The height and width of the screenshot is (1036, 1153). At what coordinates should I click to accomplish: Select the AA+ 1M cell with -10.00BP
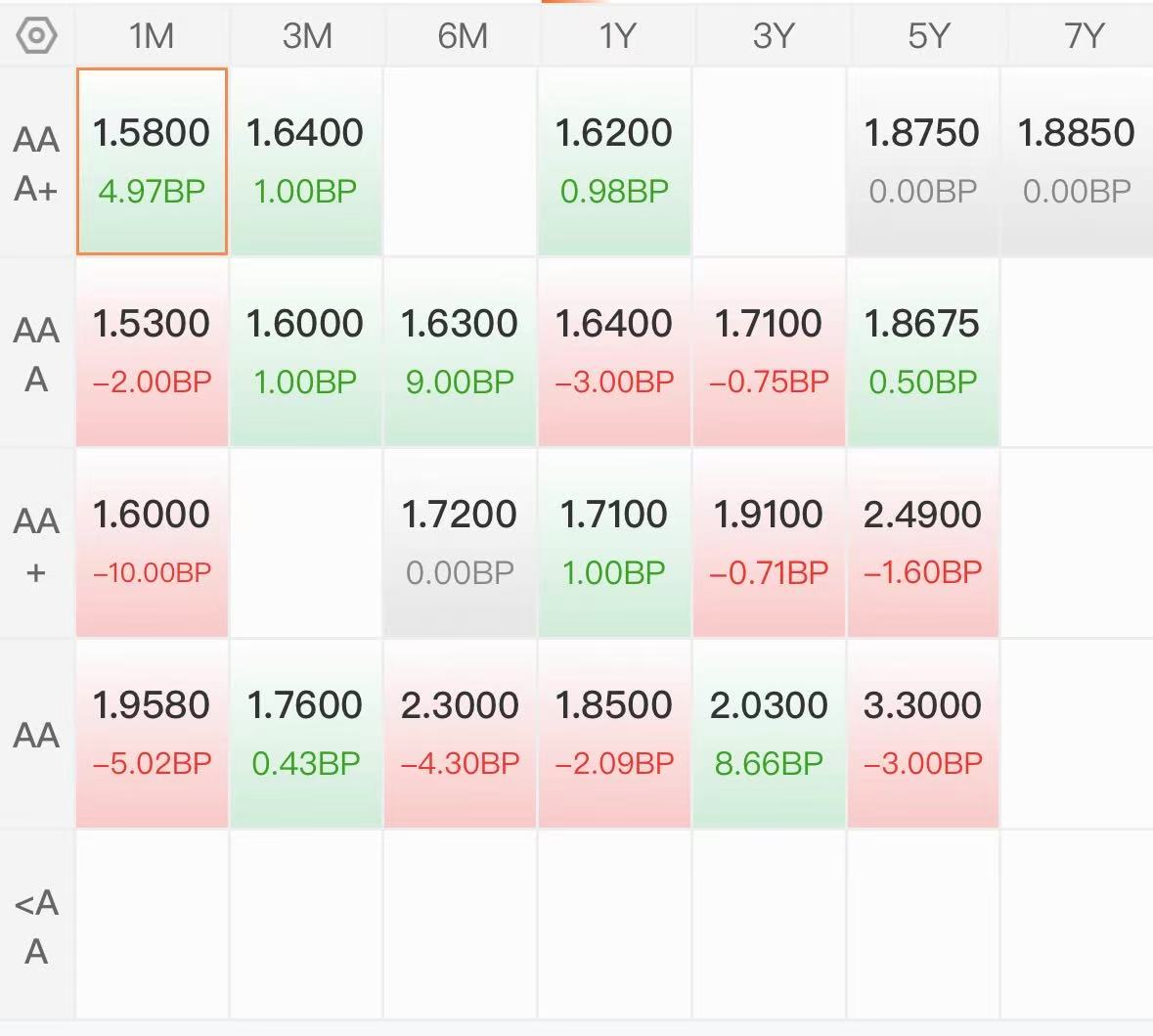(152, 543)
